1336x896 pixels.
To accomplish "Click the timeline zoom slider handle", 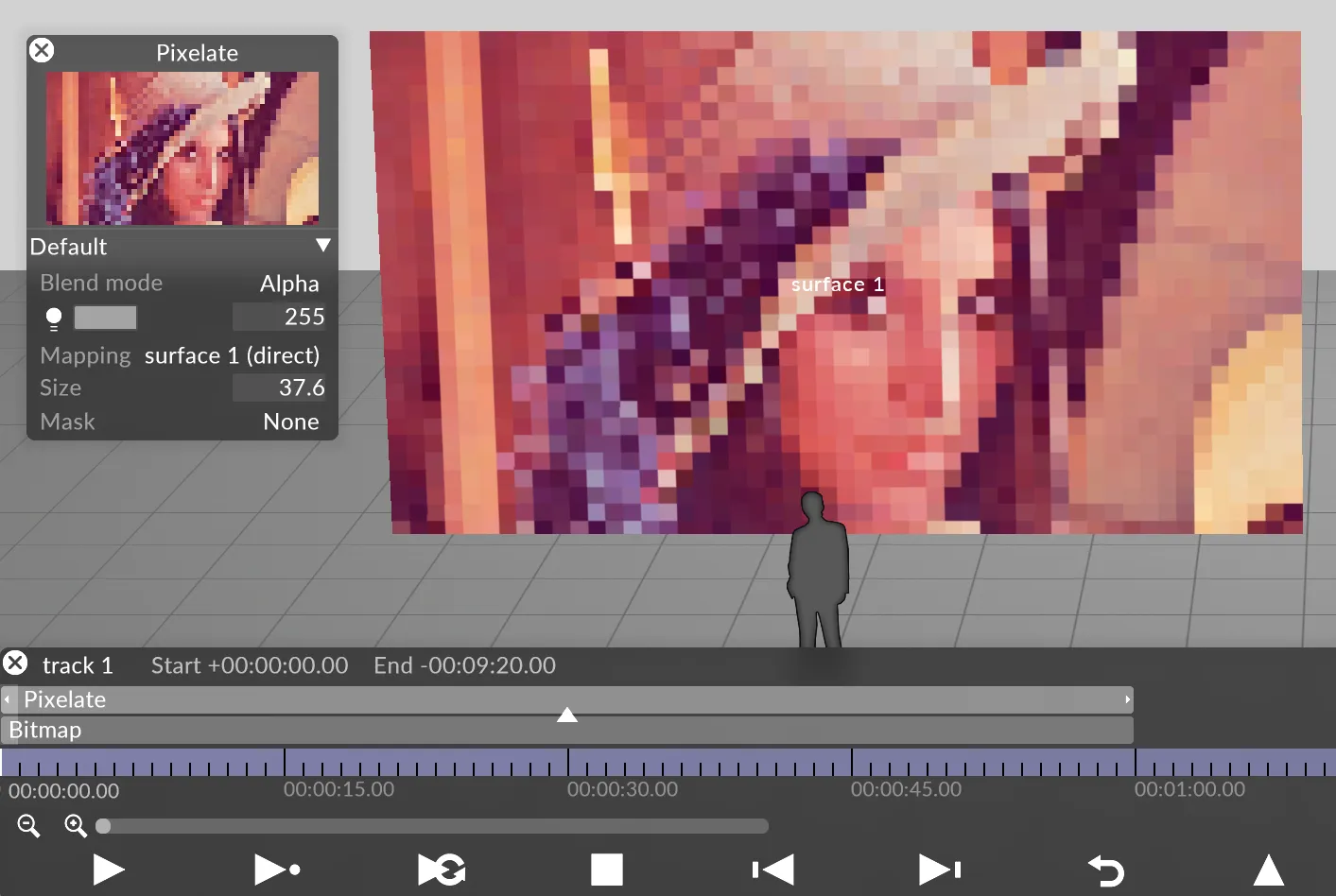I will (x=104, y=825).
